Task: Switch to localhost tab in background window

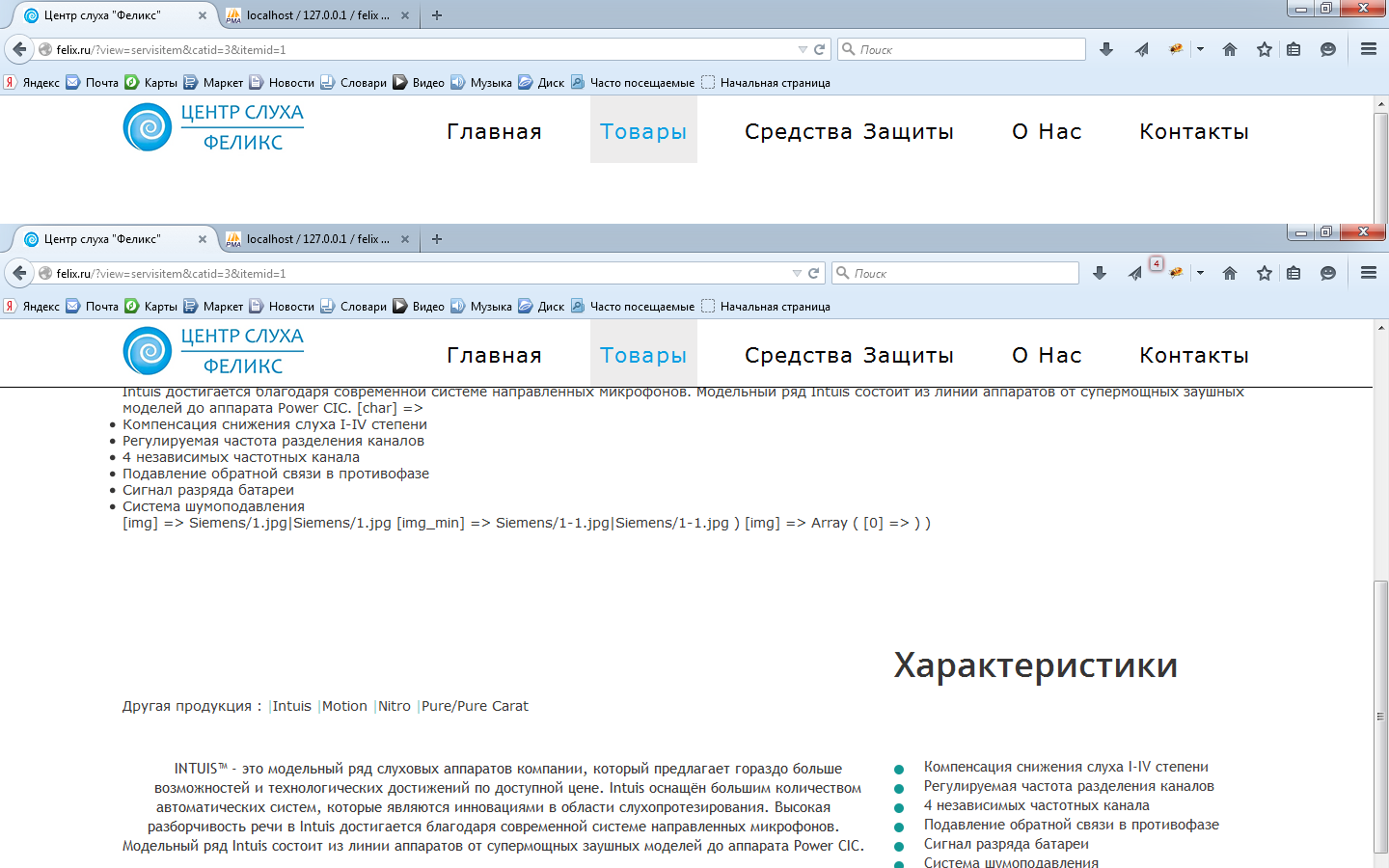Action: pos(318,15)
